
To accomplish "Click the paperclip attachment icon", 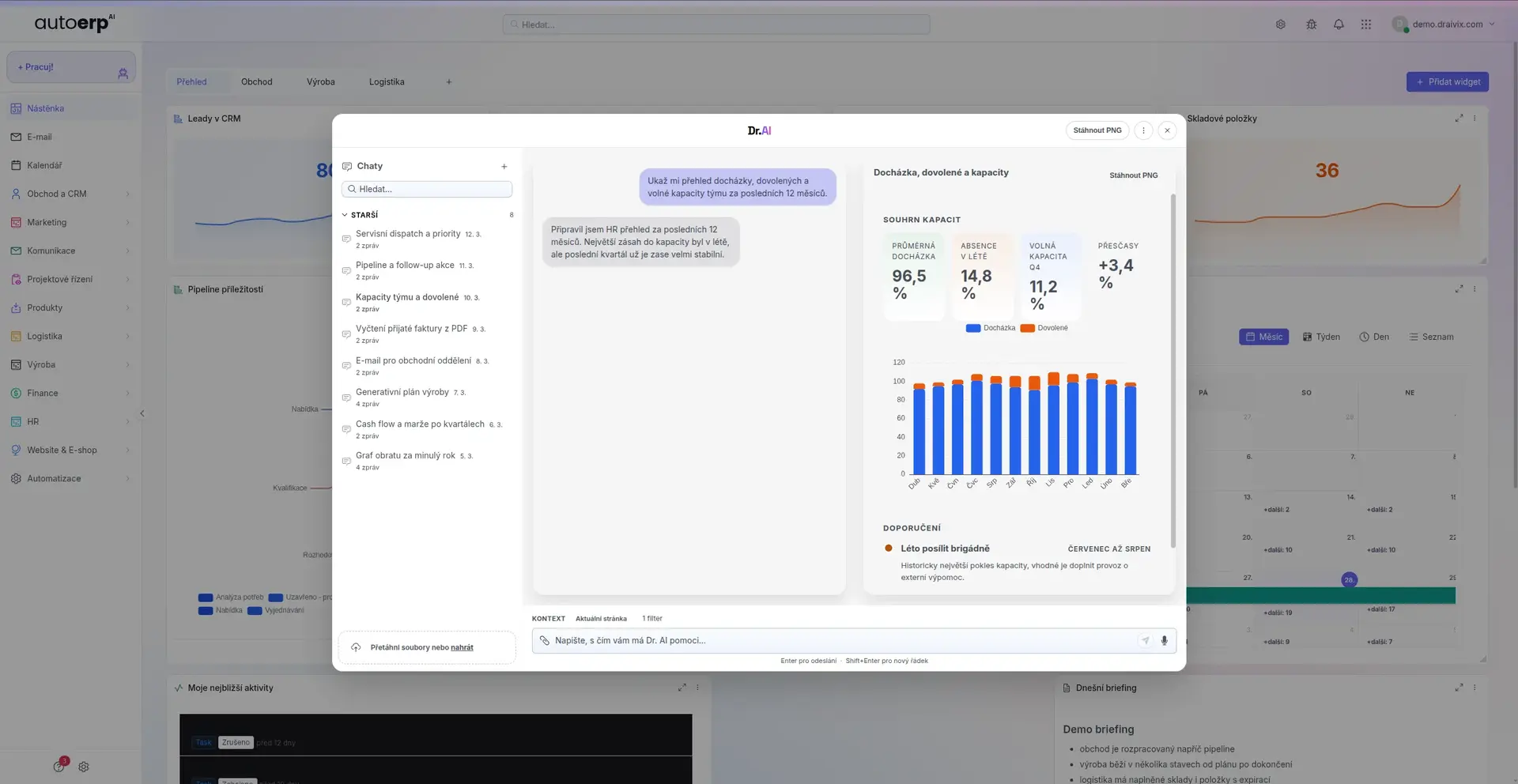I will (x=545, y=641).
